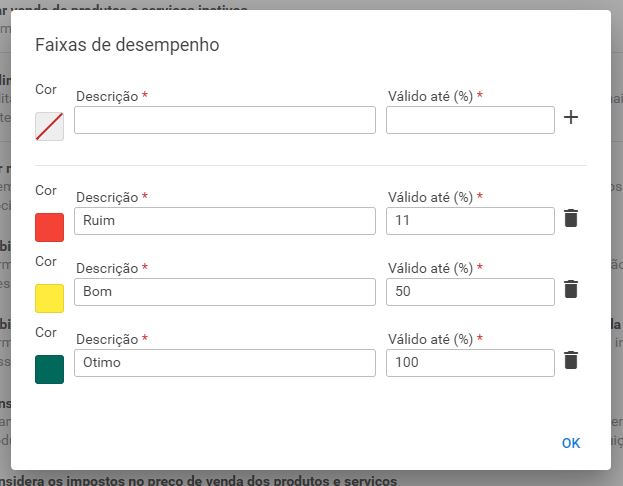Open the empty color picker swatch
Viewport: 623px width, 486px height.
click(x=49, y=126)
